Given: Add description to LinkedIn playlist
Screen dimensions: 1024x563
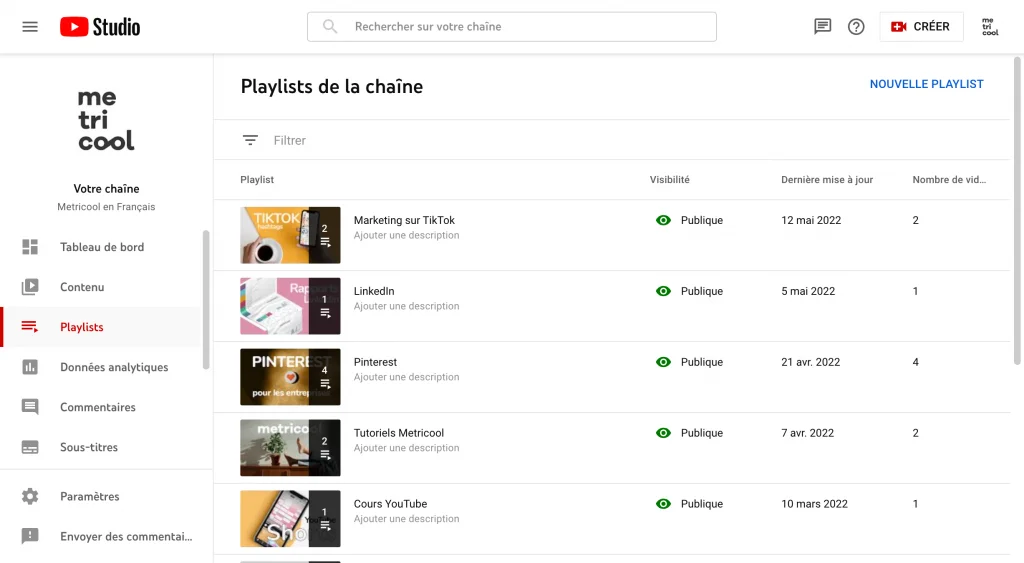Looking at the screenshot, I should [406, 306].
